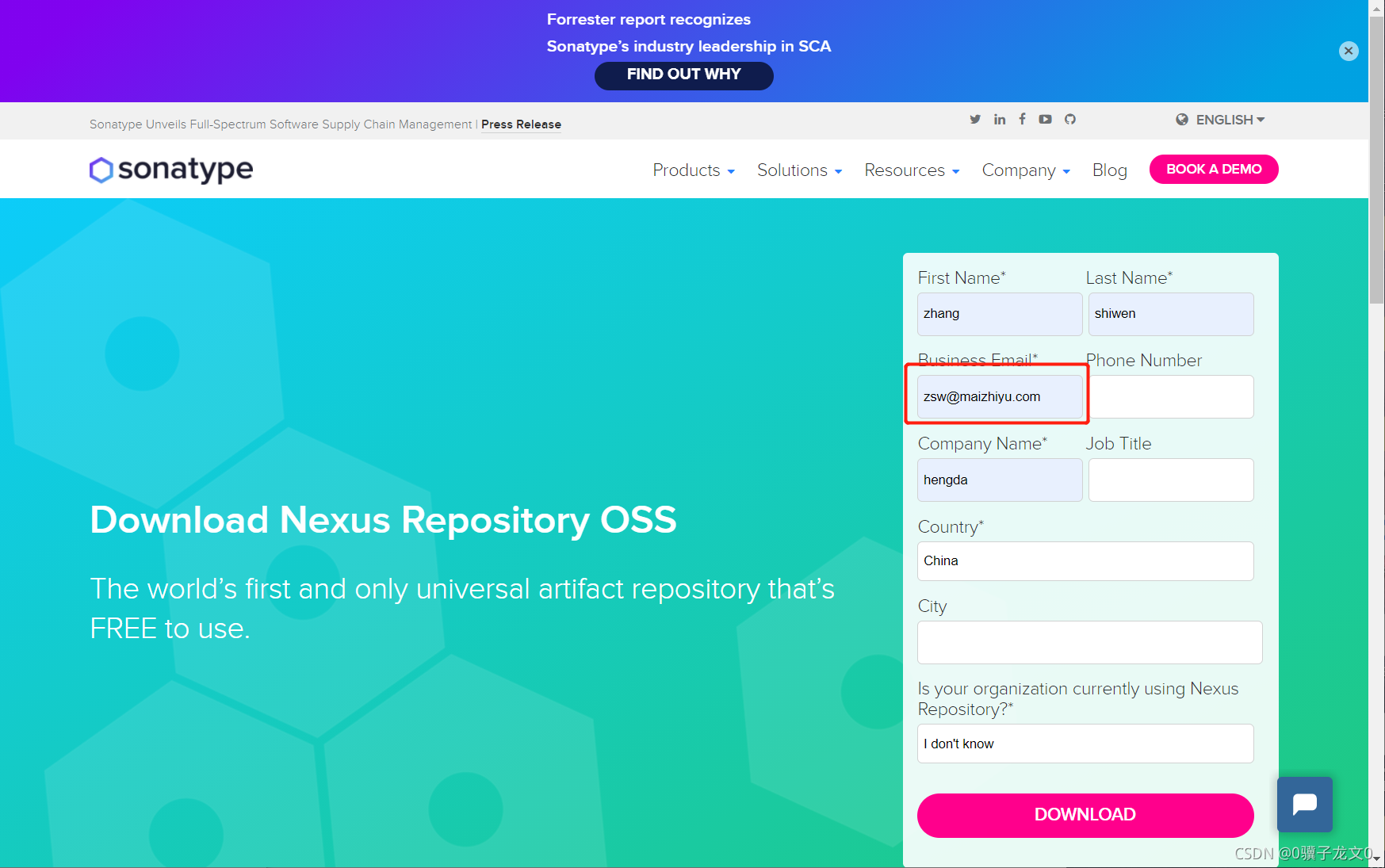Click the globe language icon
This screenshot has height=868, width=1385.
[1182, 120]
